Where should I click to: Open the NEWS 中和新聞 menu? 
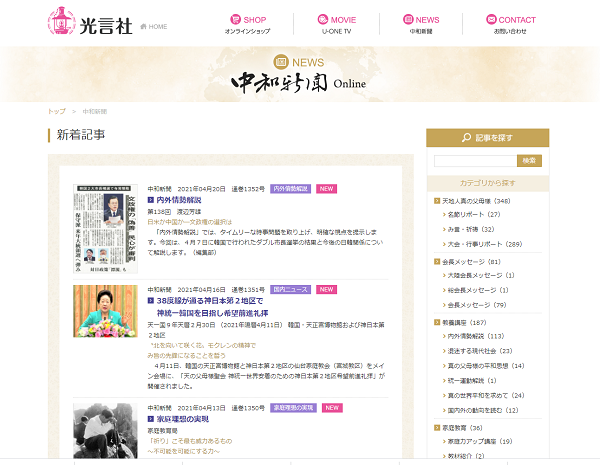(x=421, y=24)
